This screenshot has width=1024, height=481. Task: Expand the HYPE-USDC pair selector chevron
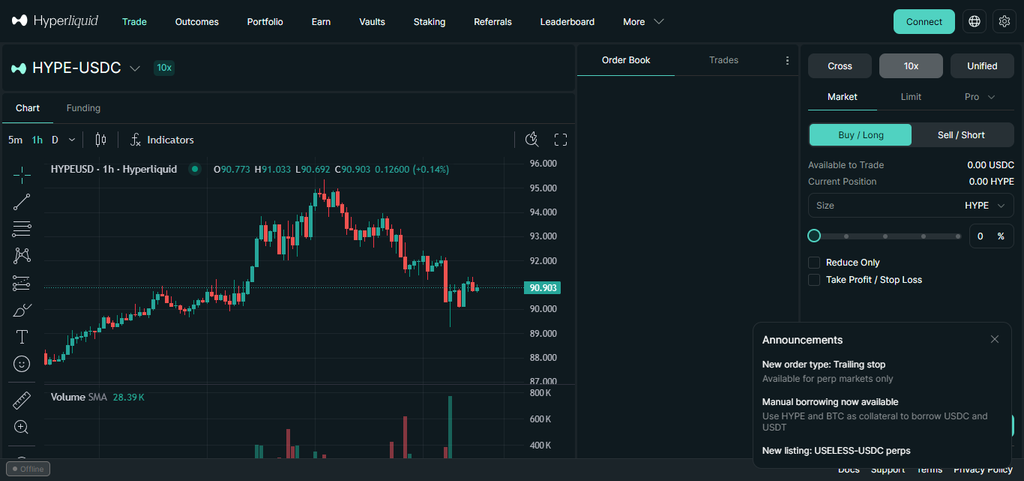point(135,69)
